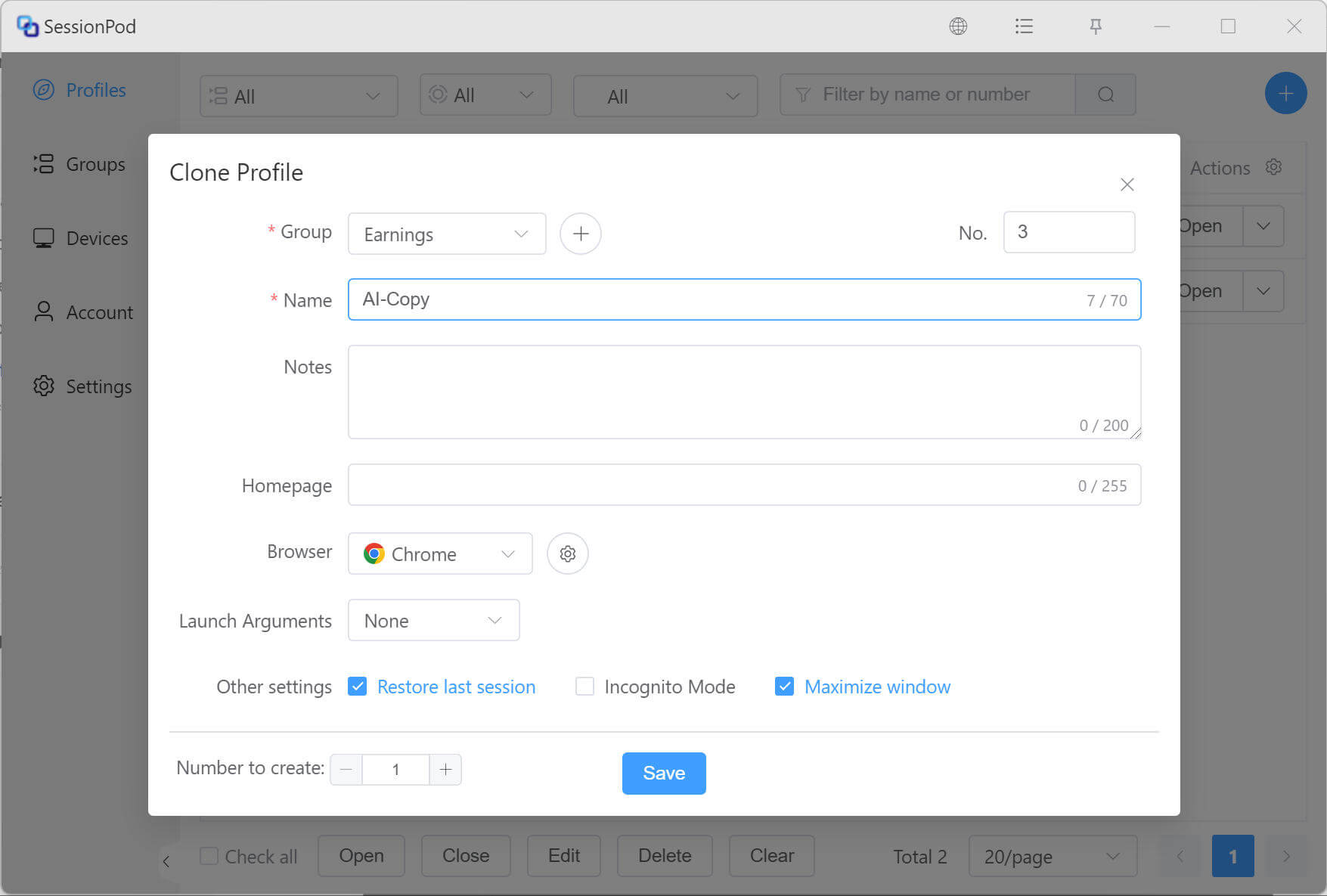Screen dimensions: 1327x896
Task: Expand the Earnings group dropdown
Action: (x=447, y=234)
